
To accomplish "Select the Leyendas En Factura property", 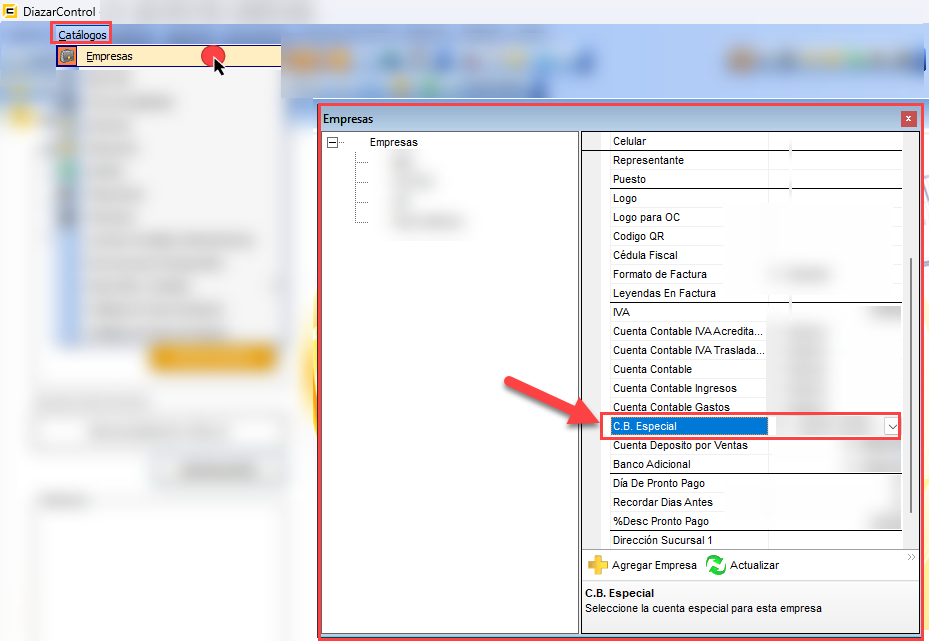I will point(664,293).
